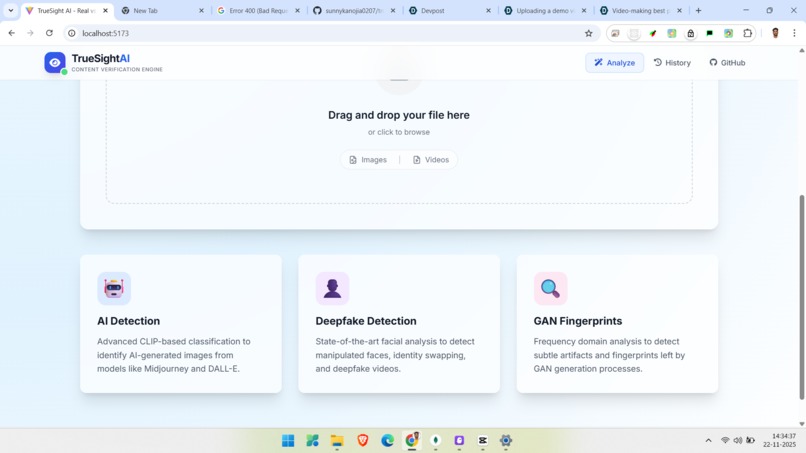Follow the GitHub link in the header
This screenshot has width=806, height=453.
727,63
